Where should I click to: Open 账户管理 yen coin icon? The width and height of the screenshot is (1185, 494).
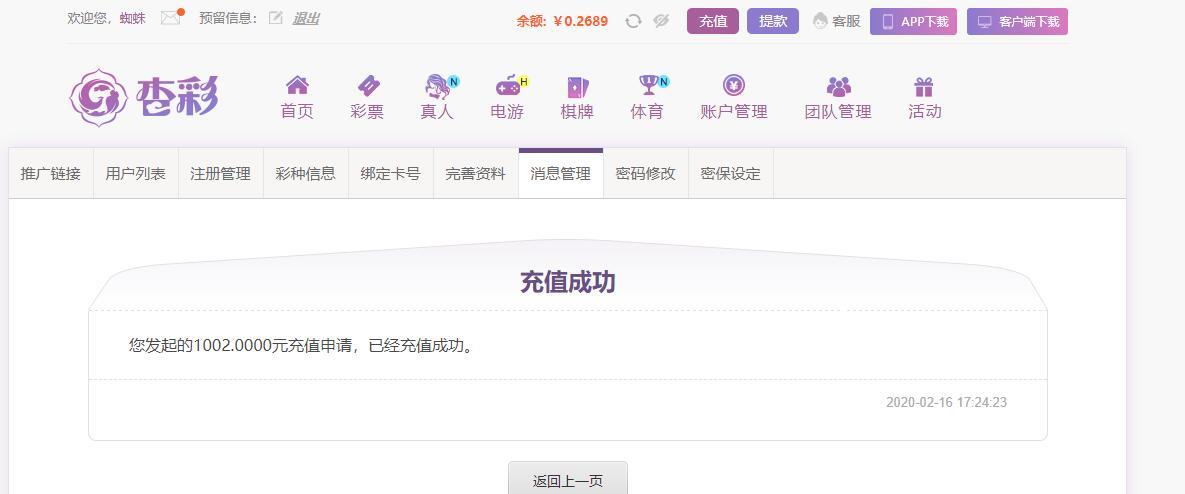click(734, 85)
